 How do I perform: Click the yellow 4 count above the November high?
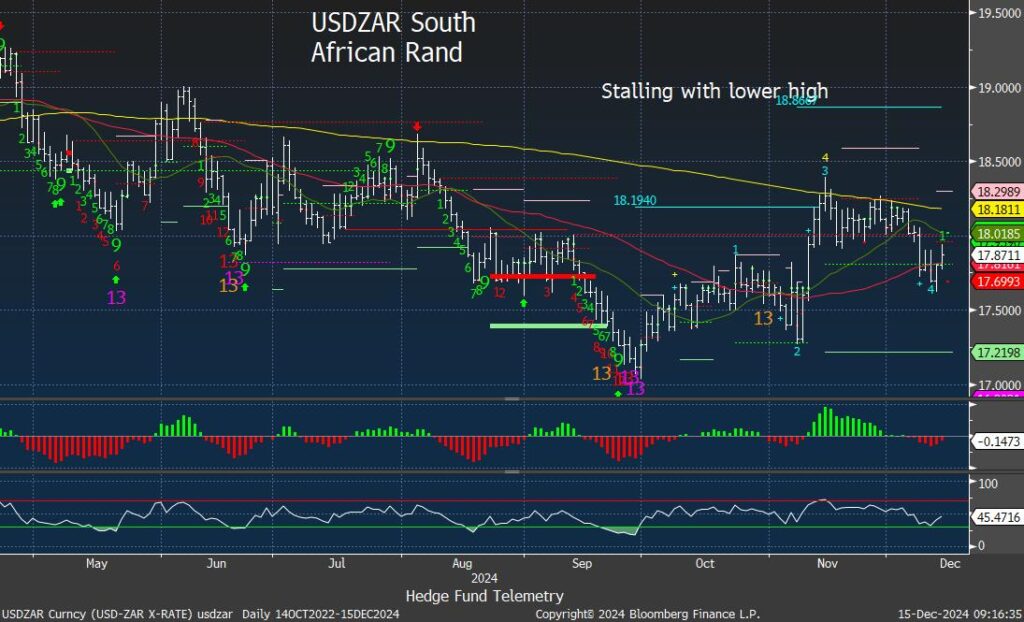(x=825, y=158)
